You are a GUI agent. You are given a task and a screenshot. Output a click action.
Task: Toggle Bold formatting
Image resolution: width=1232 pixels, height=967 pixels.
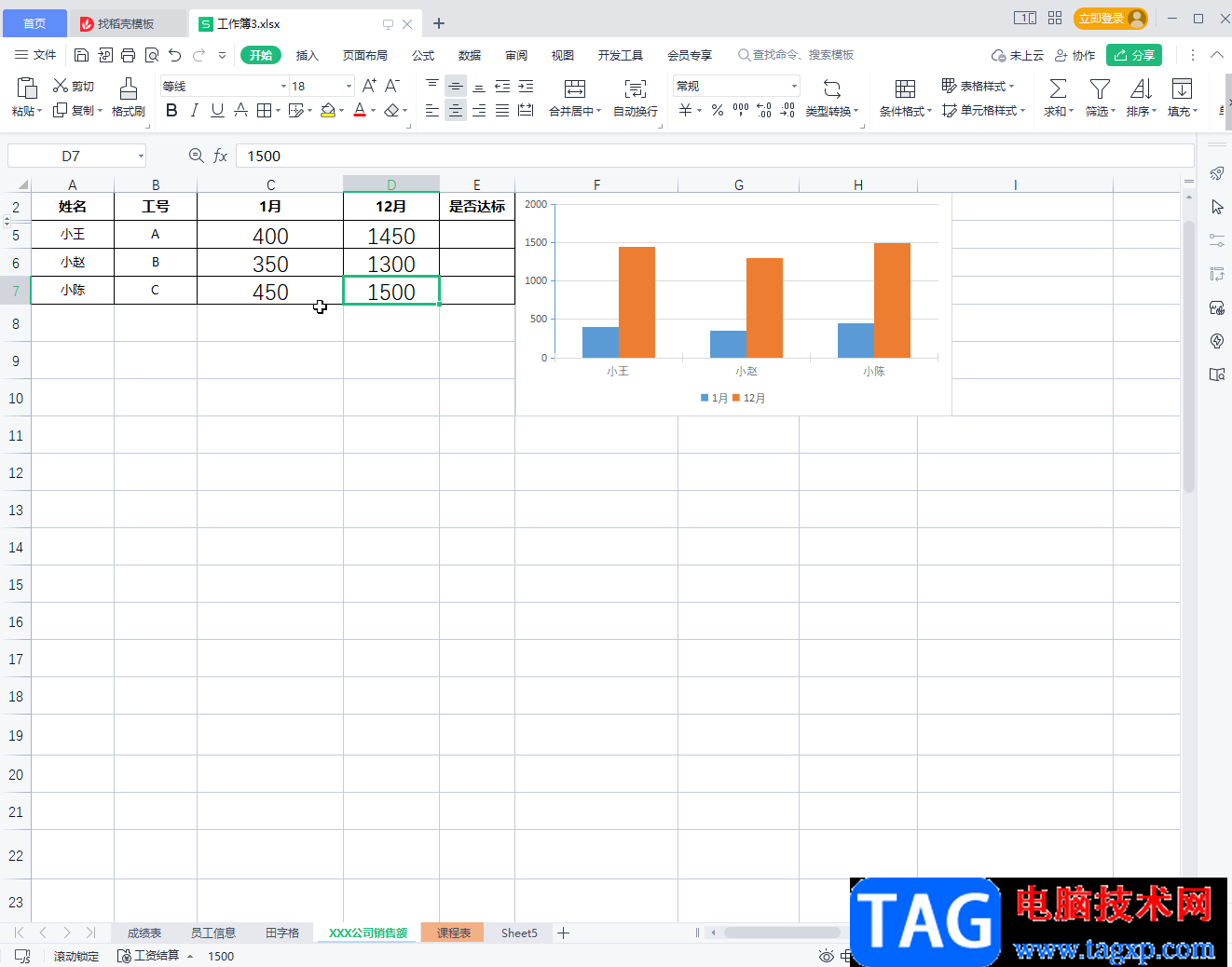pos(171,111)
